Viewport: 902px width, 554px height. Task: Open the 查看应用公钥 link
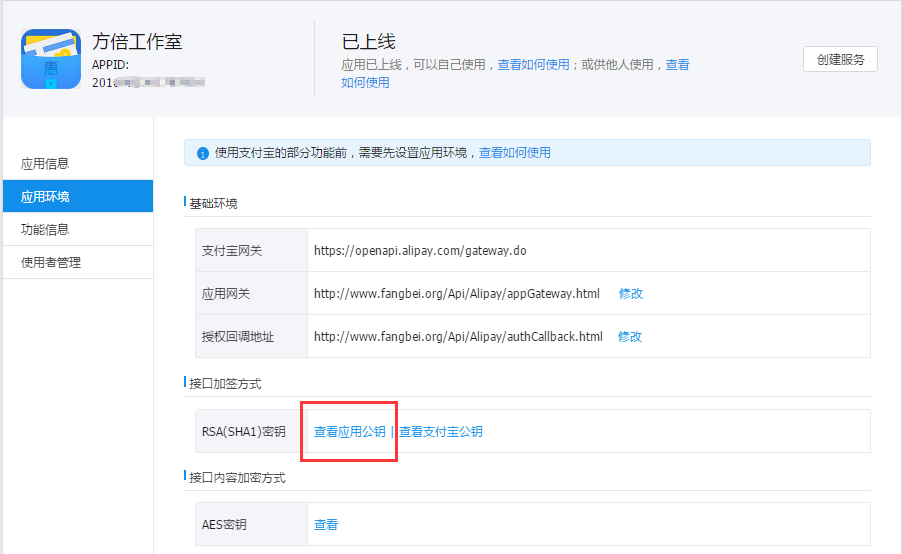click(x=350, y=431)
